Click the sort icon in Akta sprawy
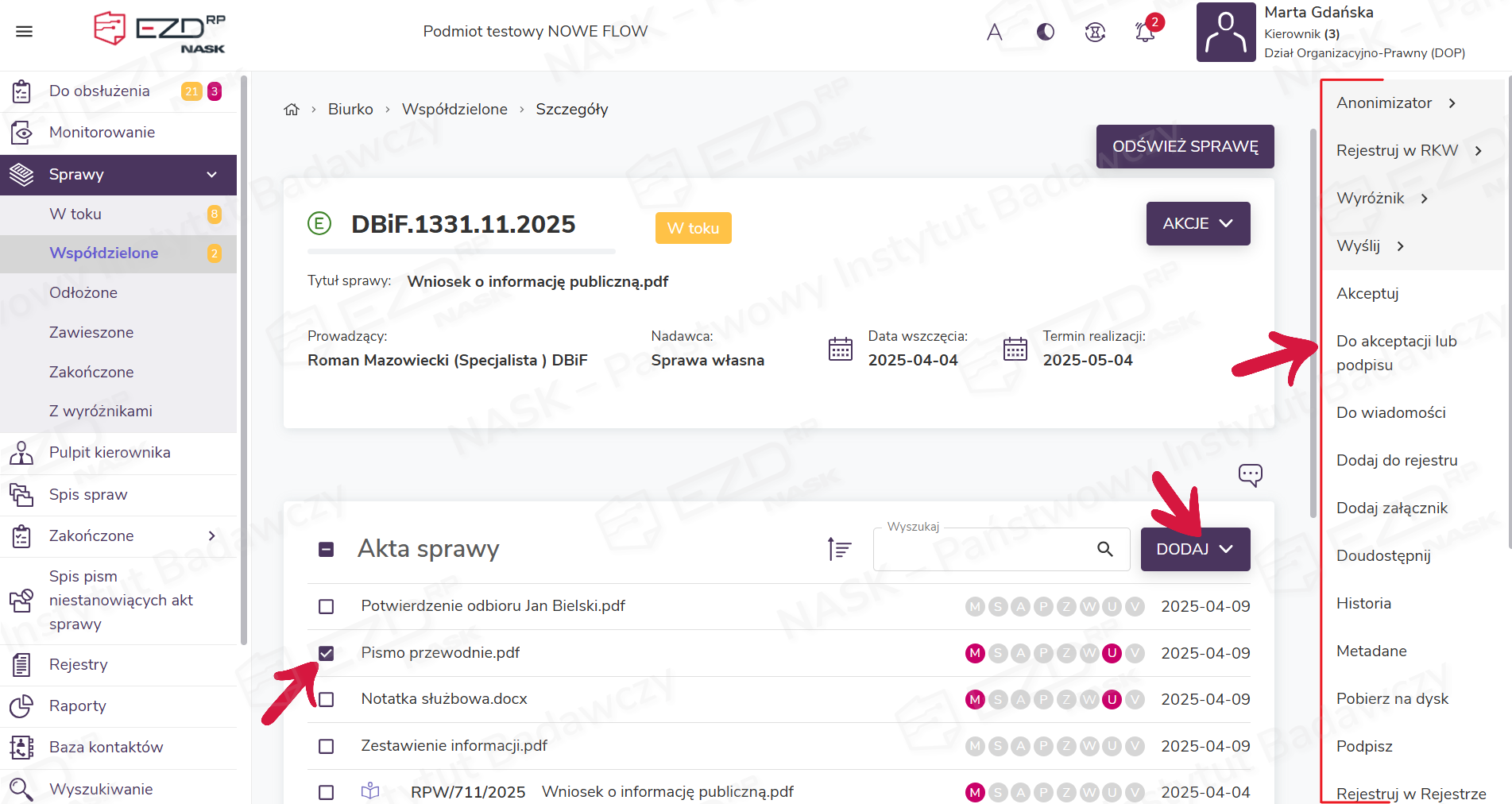Viewport: 1512px width, 804px height. point(839,549)
